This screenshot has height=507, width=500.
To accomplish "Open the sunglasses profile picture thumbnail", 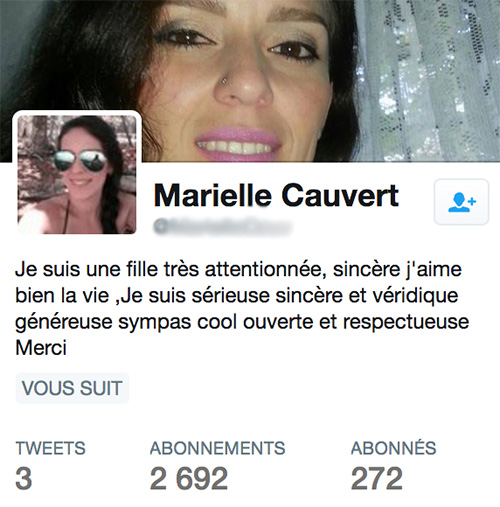I will [x=77, y=175].
